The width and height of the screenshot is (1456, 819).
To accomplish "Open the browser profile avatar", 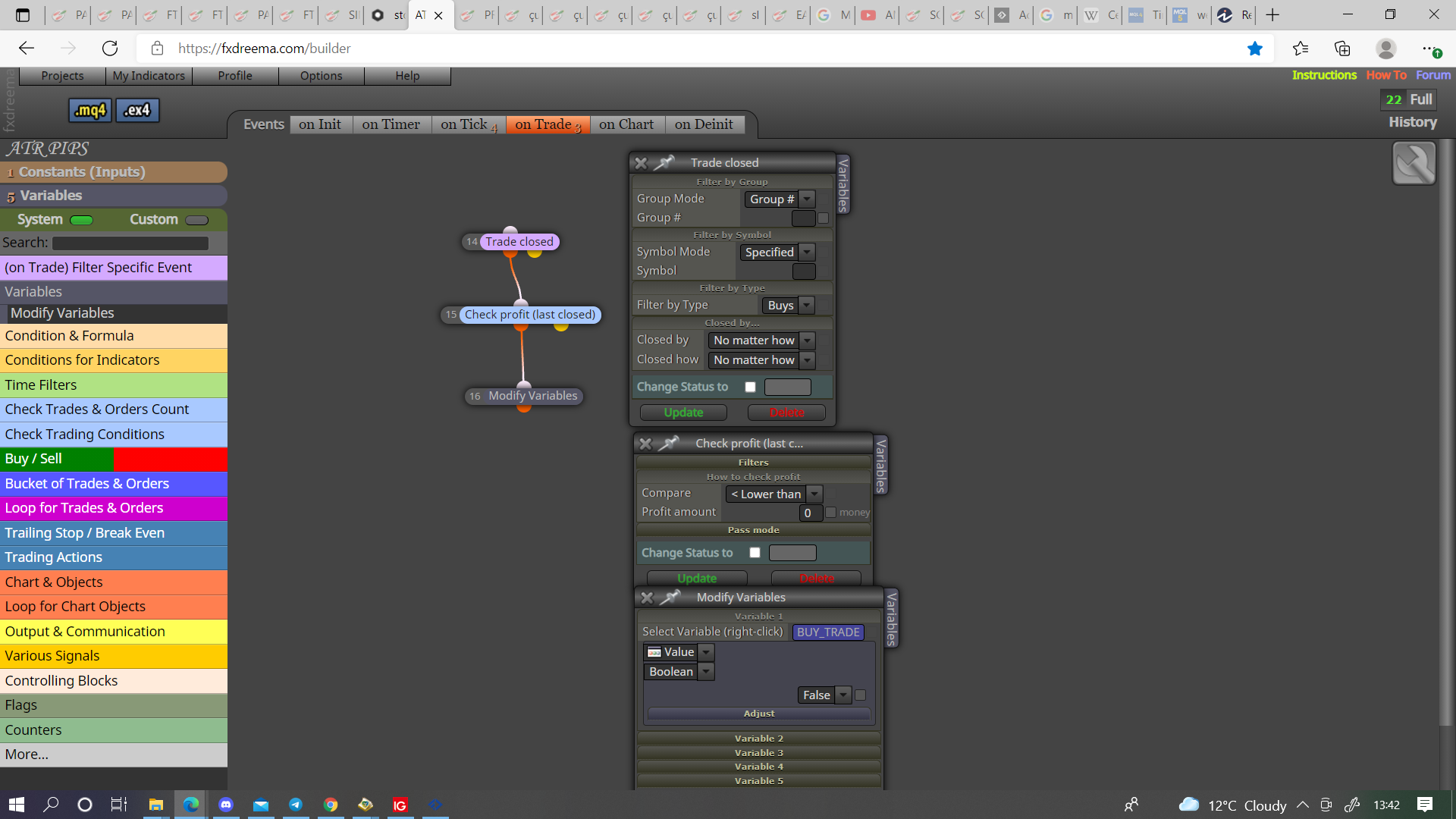I will [x=1386, y=49].
